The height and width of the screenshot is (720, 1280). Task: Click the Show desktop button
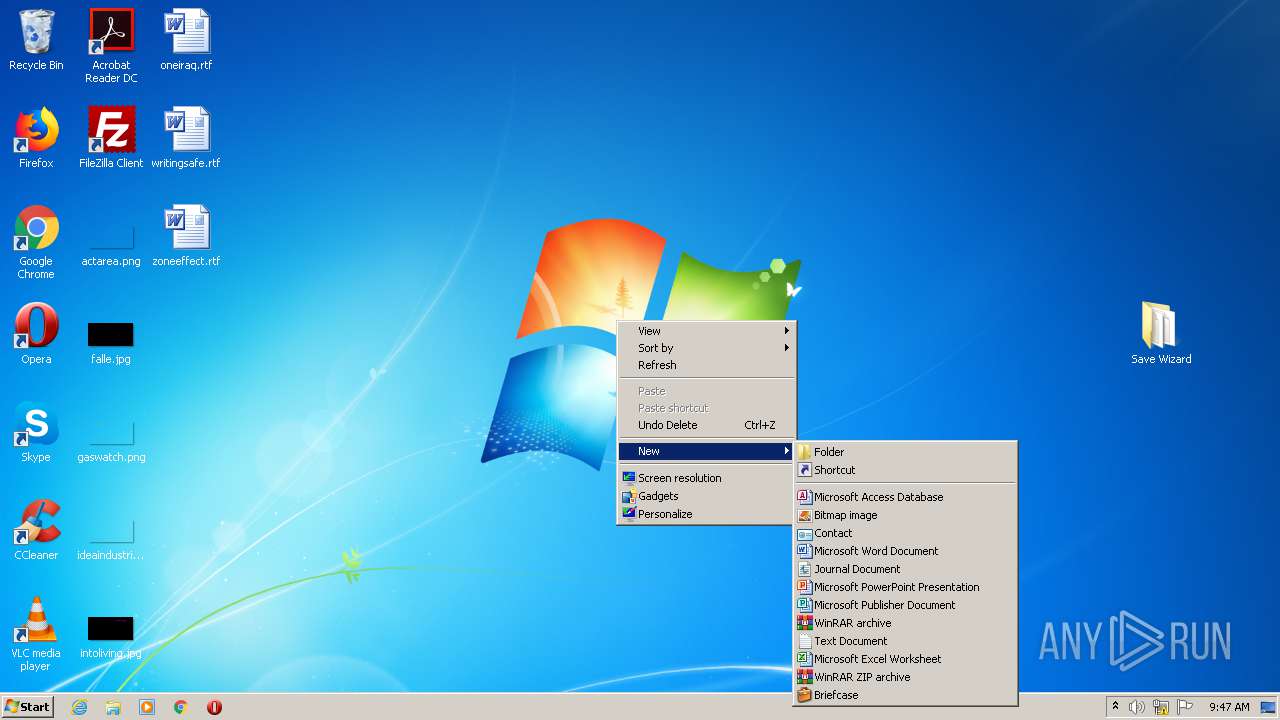tap(1268, 707)
